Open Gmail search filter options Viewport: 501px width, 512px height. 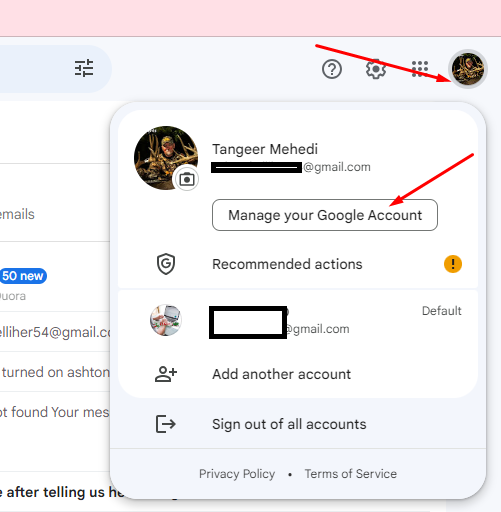pos(84,68)
